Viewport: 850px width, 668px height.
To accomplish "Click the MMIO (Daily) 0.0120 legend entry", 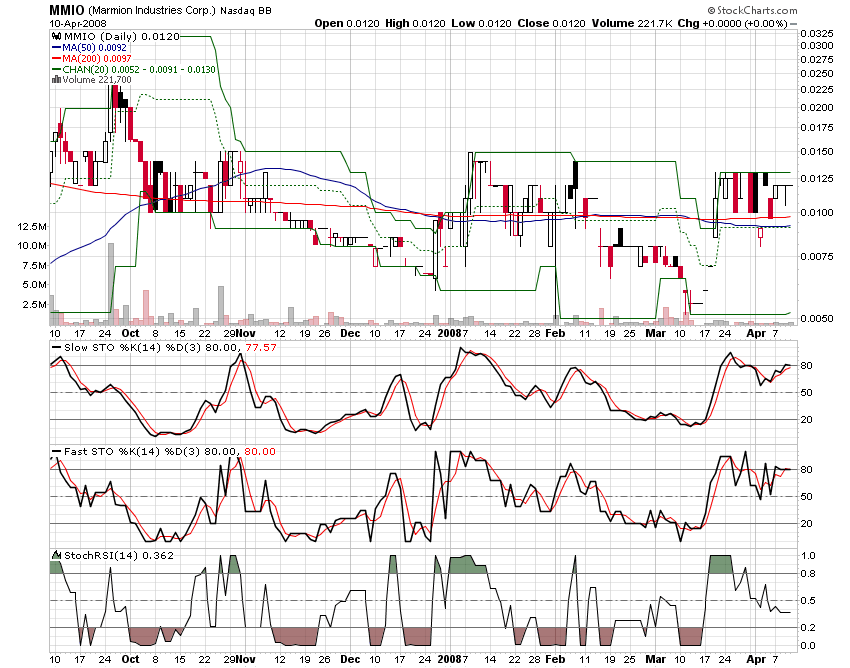I will tap(120, 37).
